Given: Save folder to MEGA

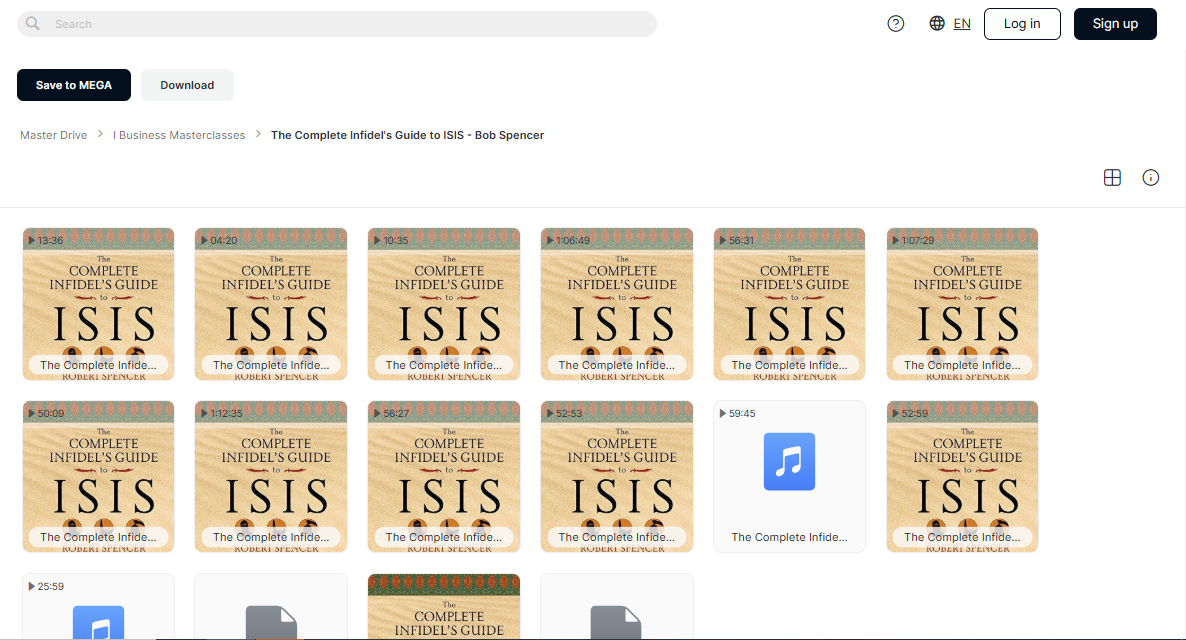Looking at the screenshot, I should click(73, 85).
